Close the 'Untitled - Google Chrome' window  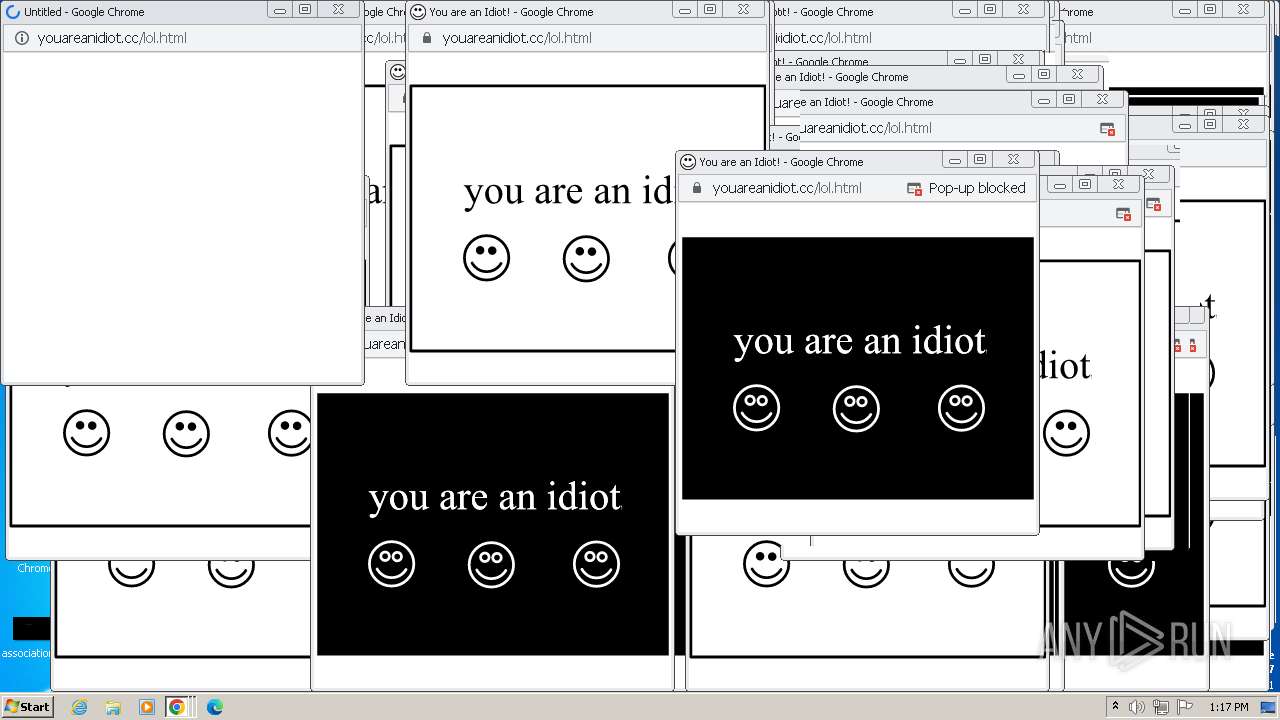(338, 9)
